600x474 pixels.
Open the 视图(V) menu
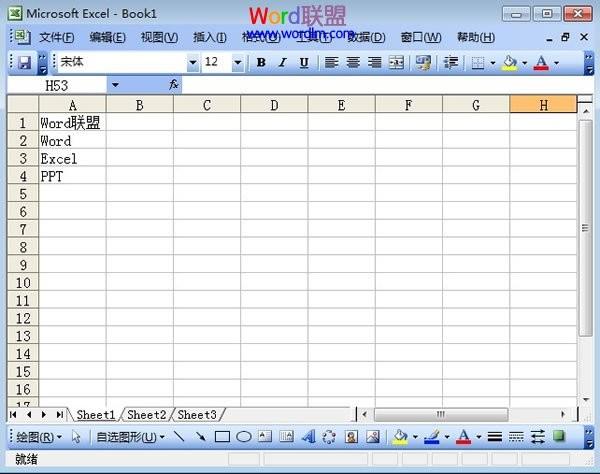pyautogui.click(x=159, y=37)
